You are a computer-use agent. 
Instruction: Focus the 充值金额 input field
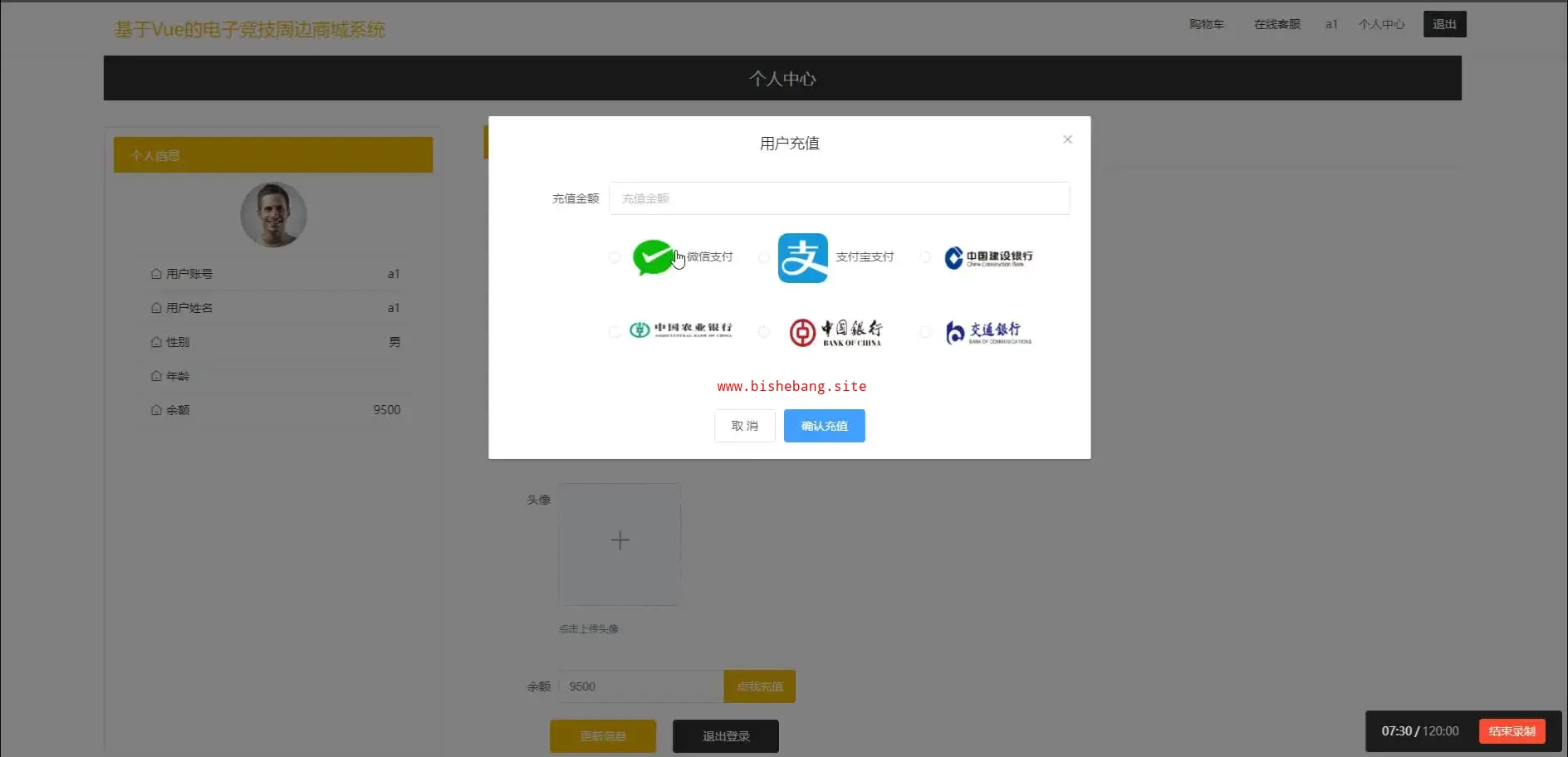point(840,198)
